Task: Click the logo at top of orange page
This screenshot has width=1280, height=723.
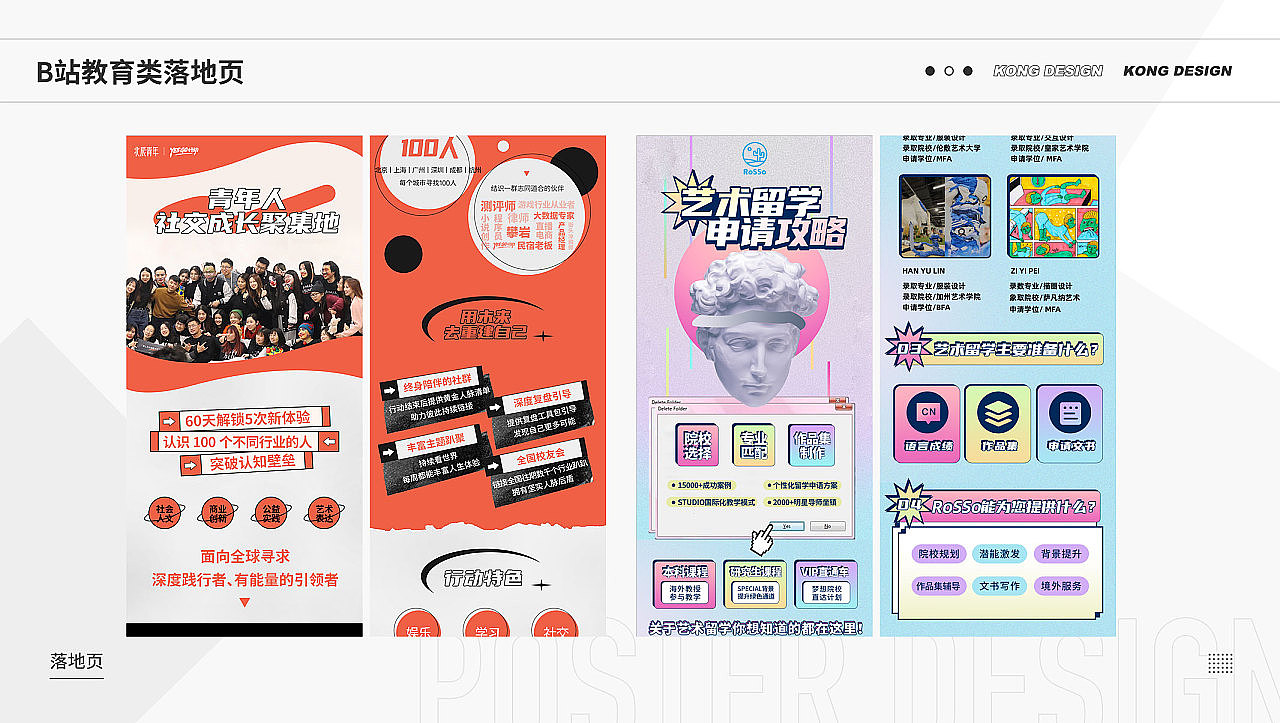Action: click(166, 151)
